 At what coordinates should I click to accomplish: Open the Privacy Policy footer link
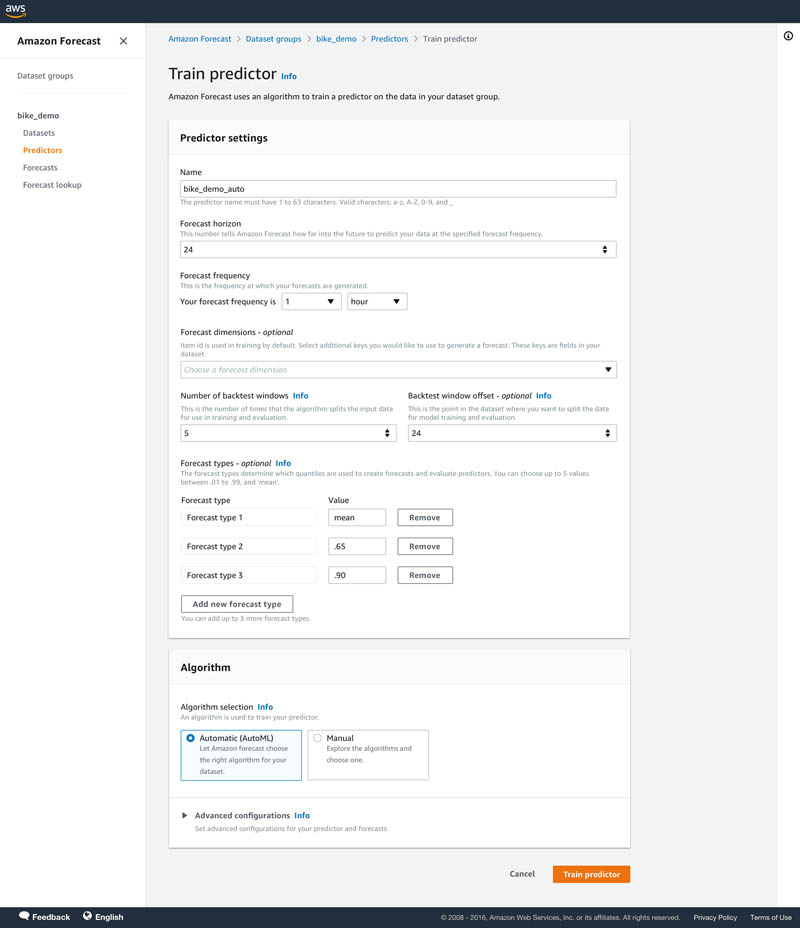click(x=715, y=917)
